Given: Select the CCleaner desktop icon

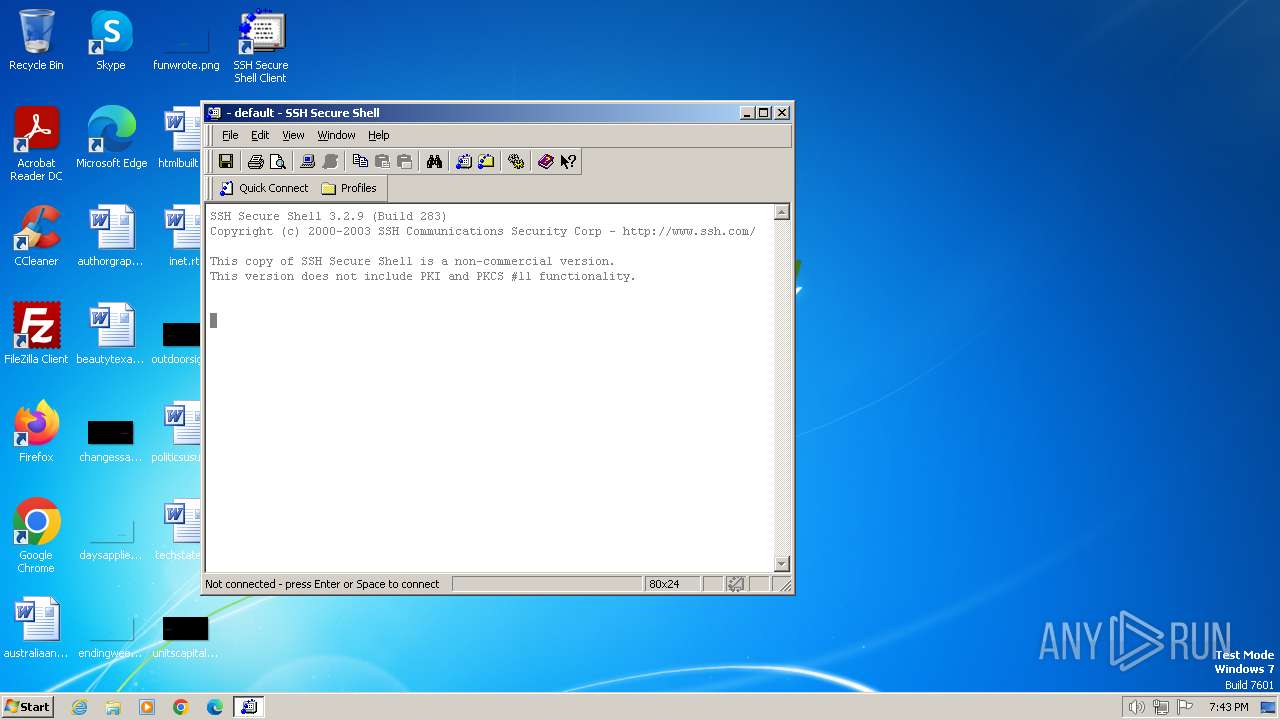Looking at the screenshot, I should pos(36,236).
